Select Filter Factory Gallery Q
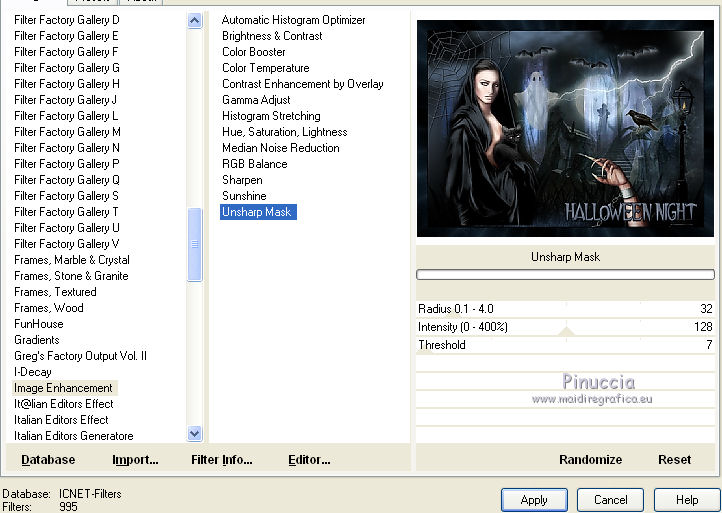 pyautogui.click(x=67, y=180)
